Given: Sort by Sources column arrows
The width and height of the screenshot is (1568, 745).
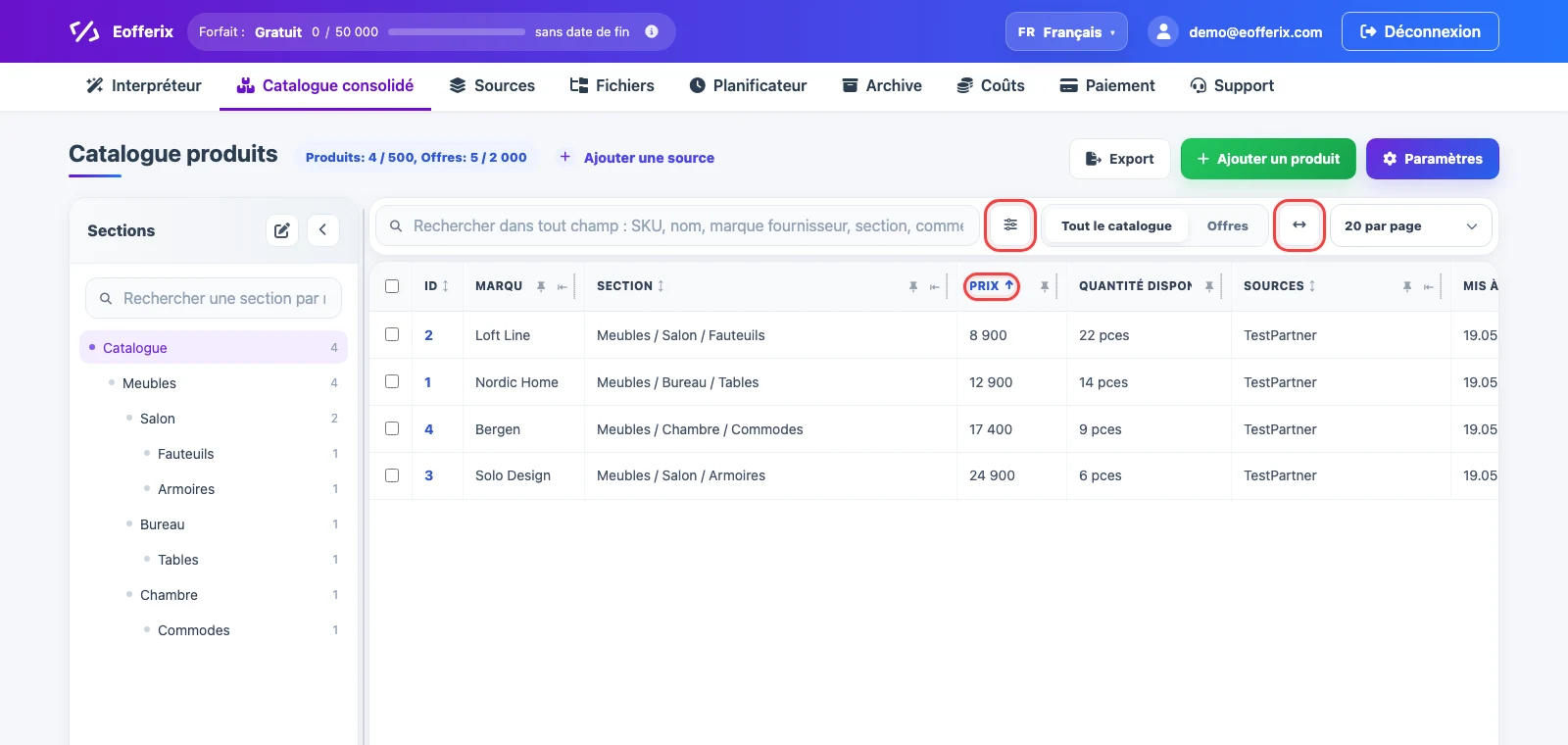Looking at the screenshot, I should (x=1312, y=286).
